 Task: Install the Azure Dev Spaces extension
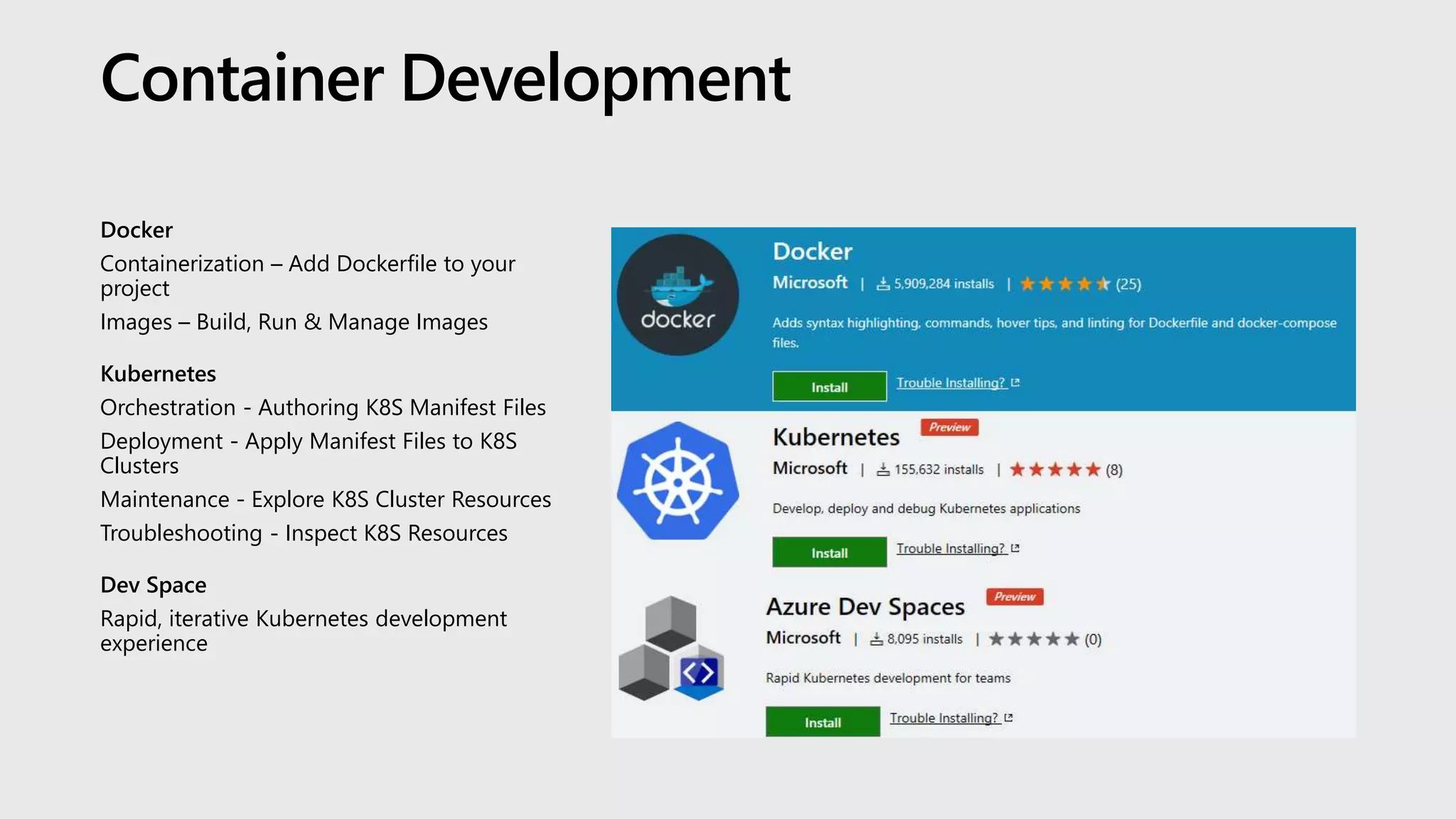[x=823, y=722]
